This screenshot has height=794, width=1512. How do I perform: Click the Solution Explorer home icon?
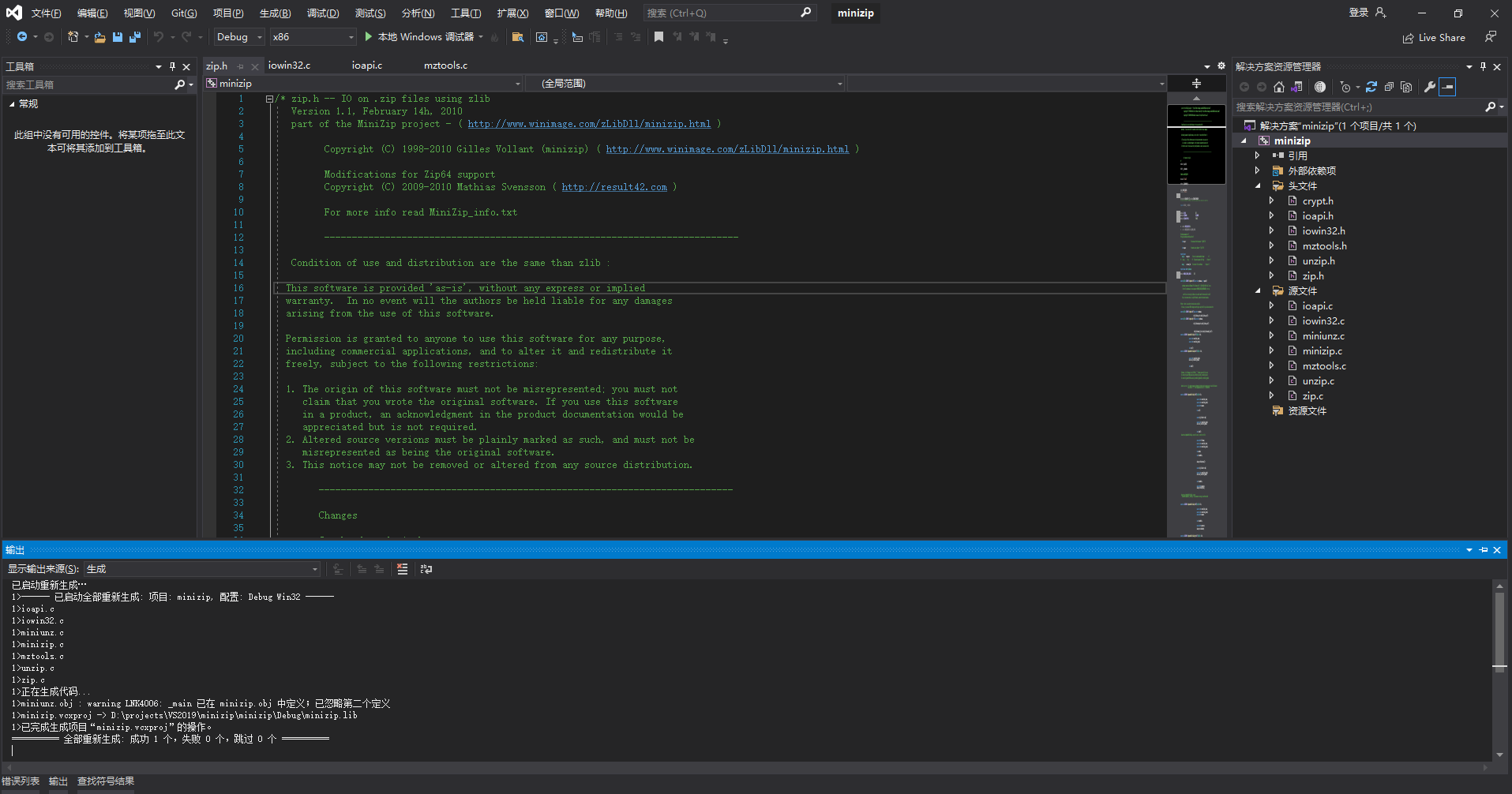1279,87
